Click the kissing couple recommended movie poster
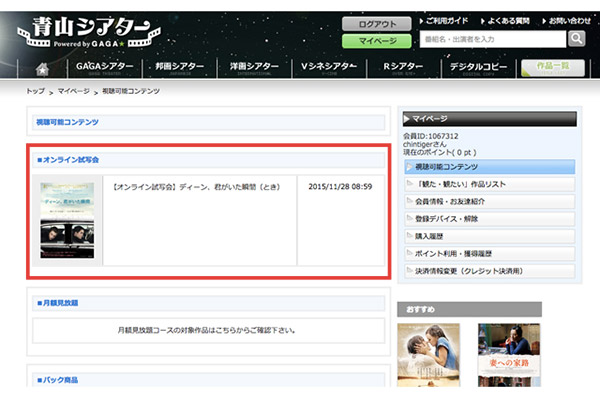Viewport: 600px width, 399px height. pyautogui.click(x=429, y=355)
